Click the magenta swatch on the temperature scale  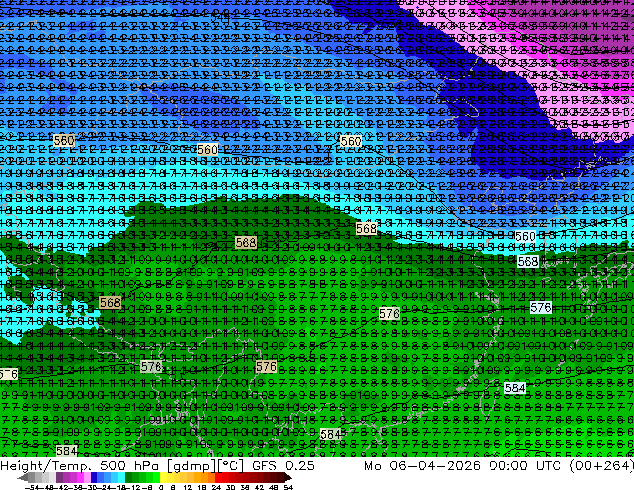(x=80, y=477)
